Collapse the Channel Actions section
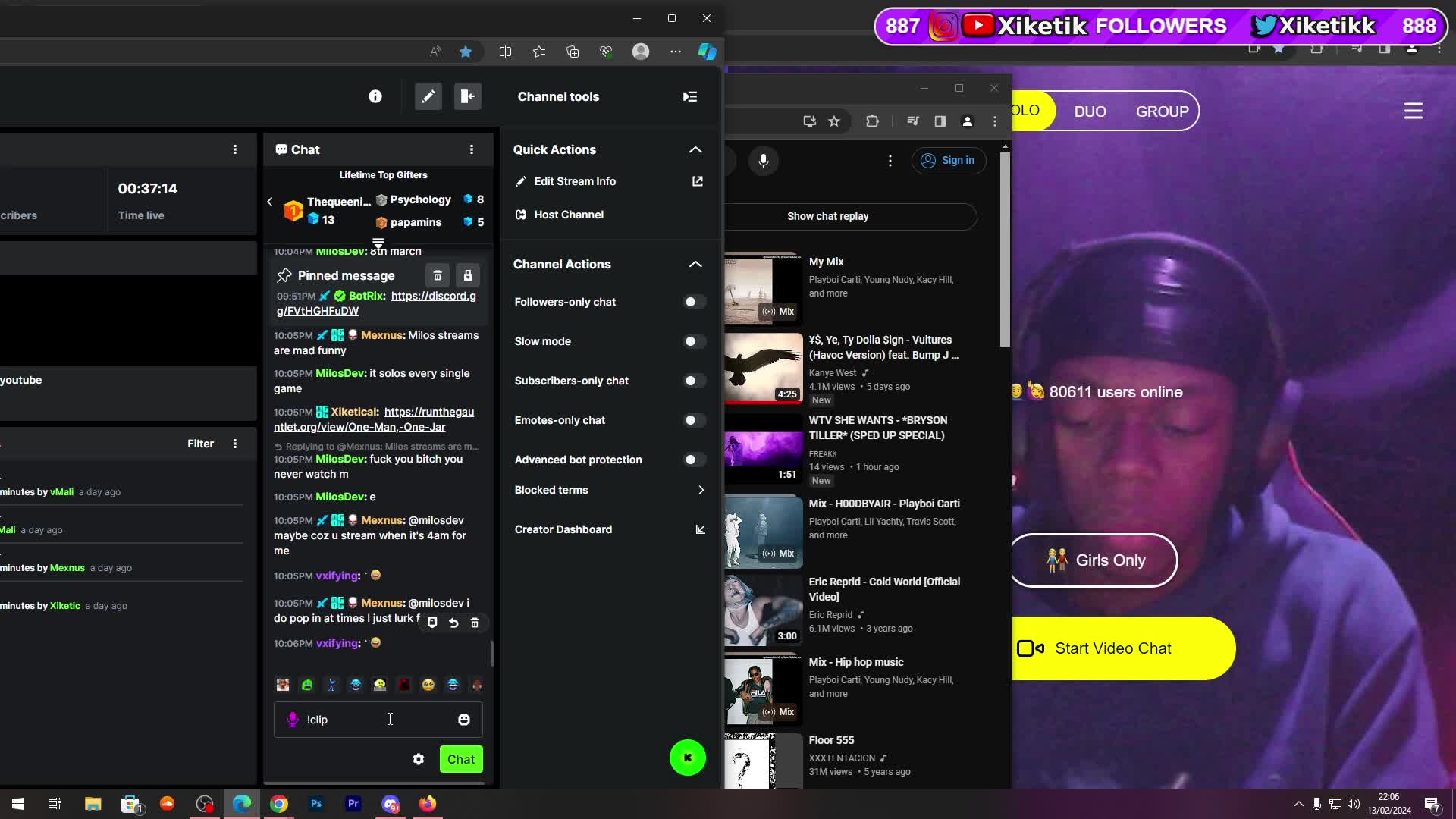 [695, 264]
